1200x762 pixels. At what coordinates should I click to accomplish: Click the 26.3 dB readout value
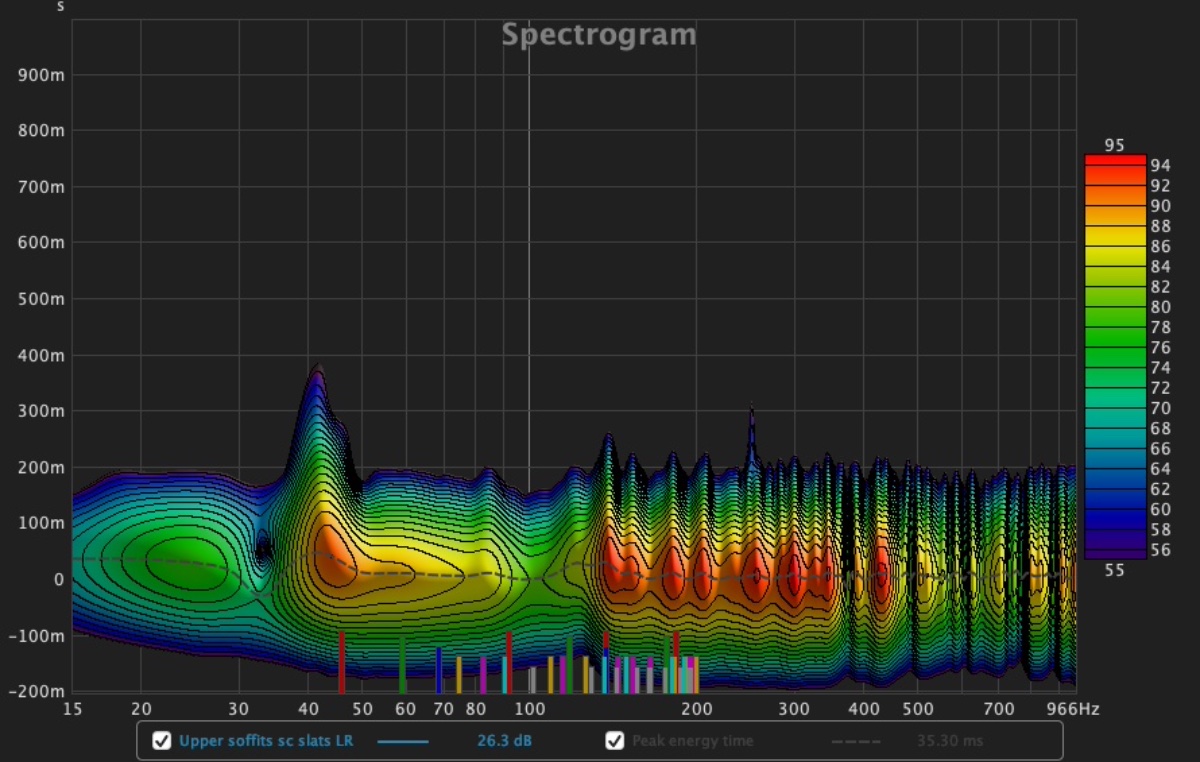[x=504, y=741]
